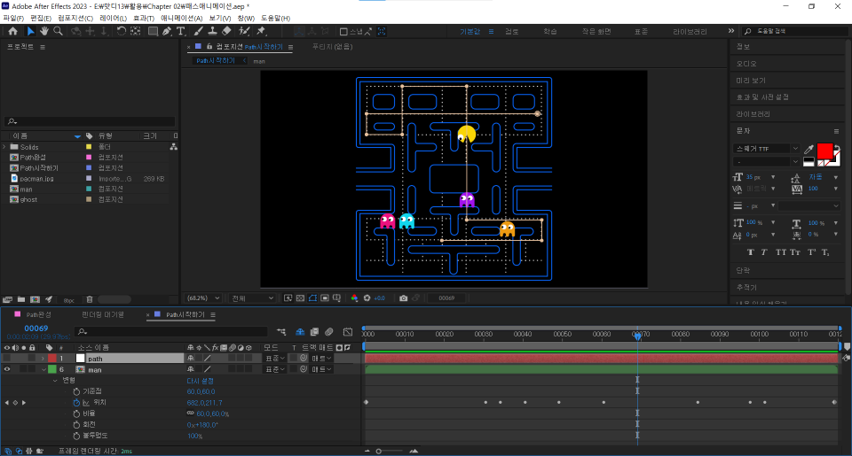852x456 pixels.
Task: Click the All Caps TT button
Action: click(780, 252)
